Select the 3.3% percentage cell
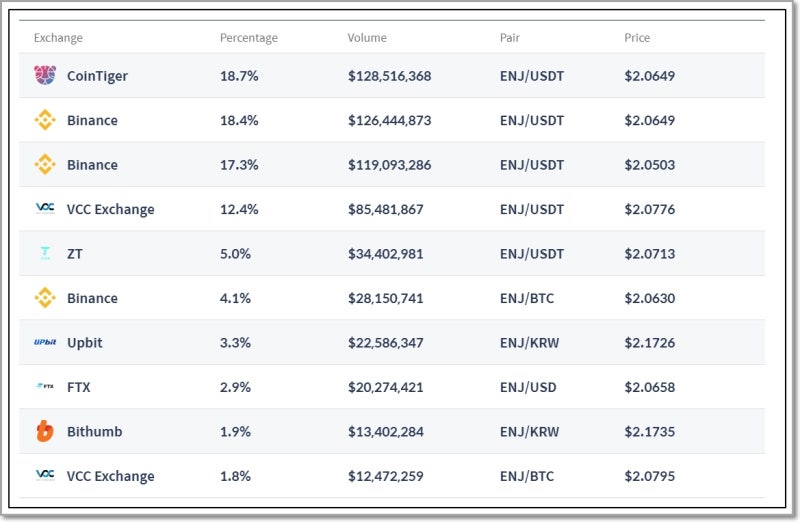The width and height of the screenshot is (800, 522). point(235,342)
